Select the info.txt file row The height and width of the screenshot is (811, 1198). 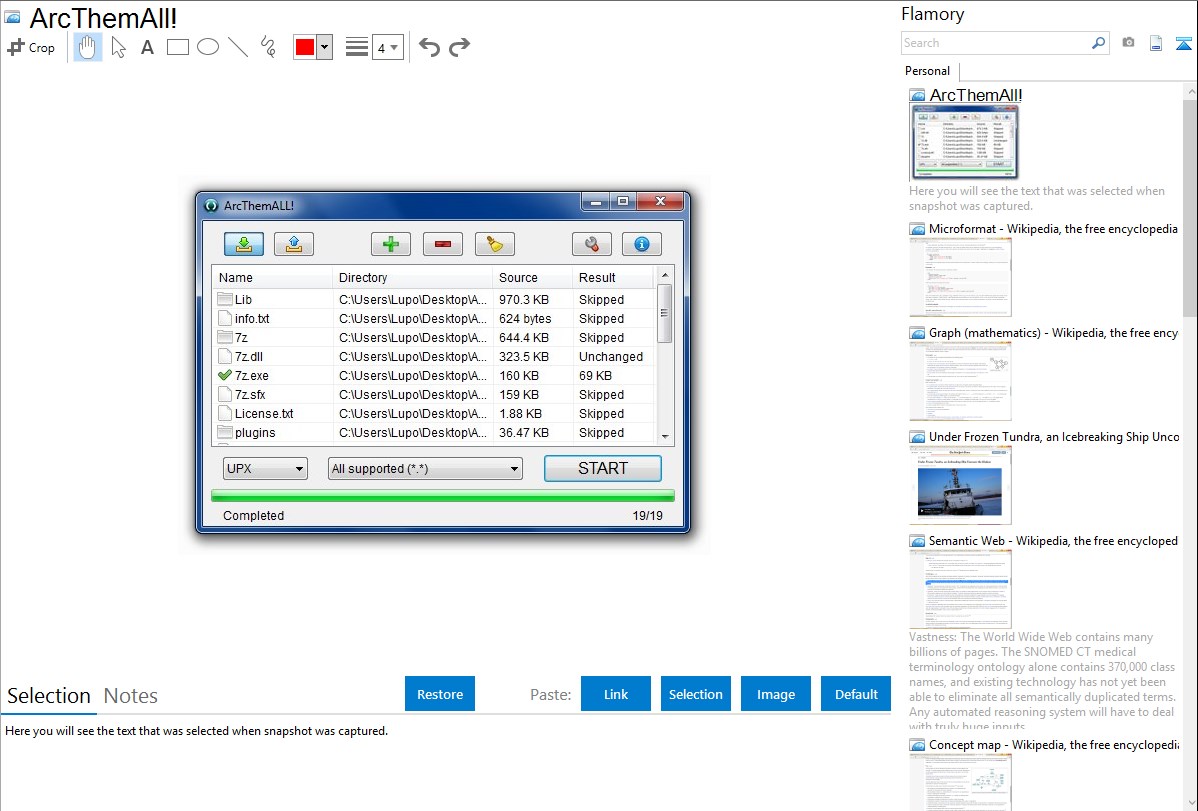pos(434,319)
